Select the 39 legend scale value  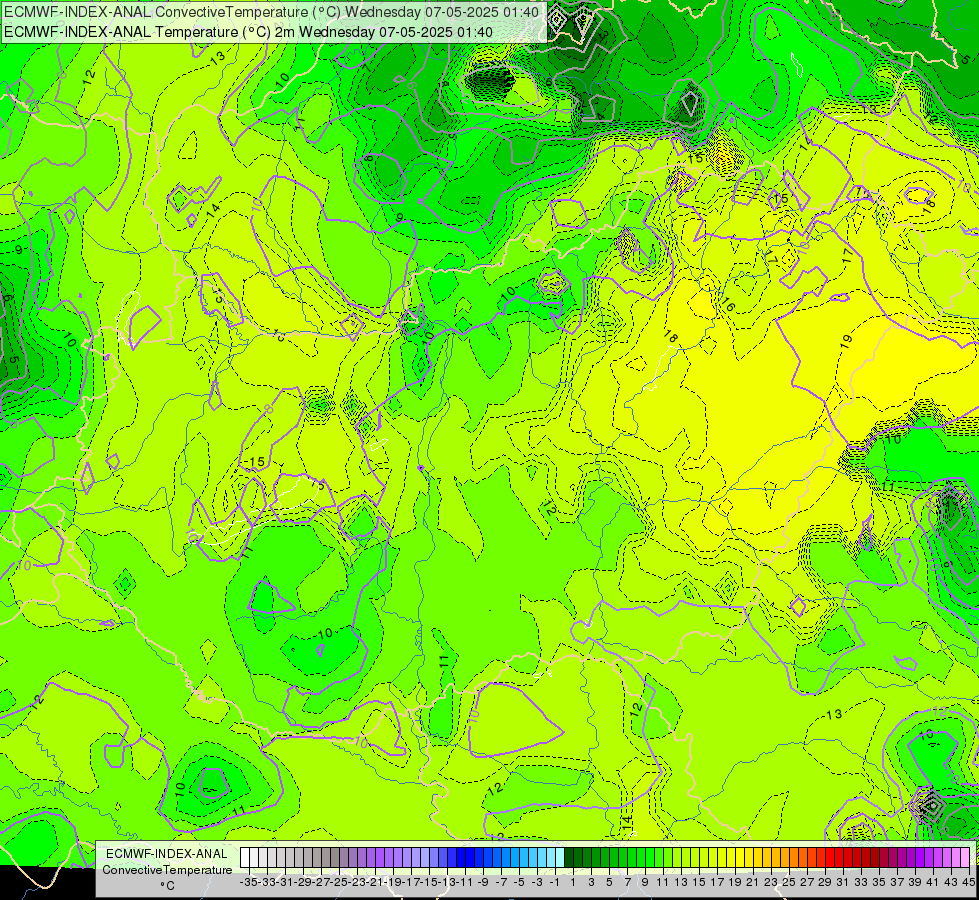point(915,882)
